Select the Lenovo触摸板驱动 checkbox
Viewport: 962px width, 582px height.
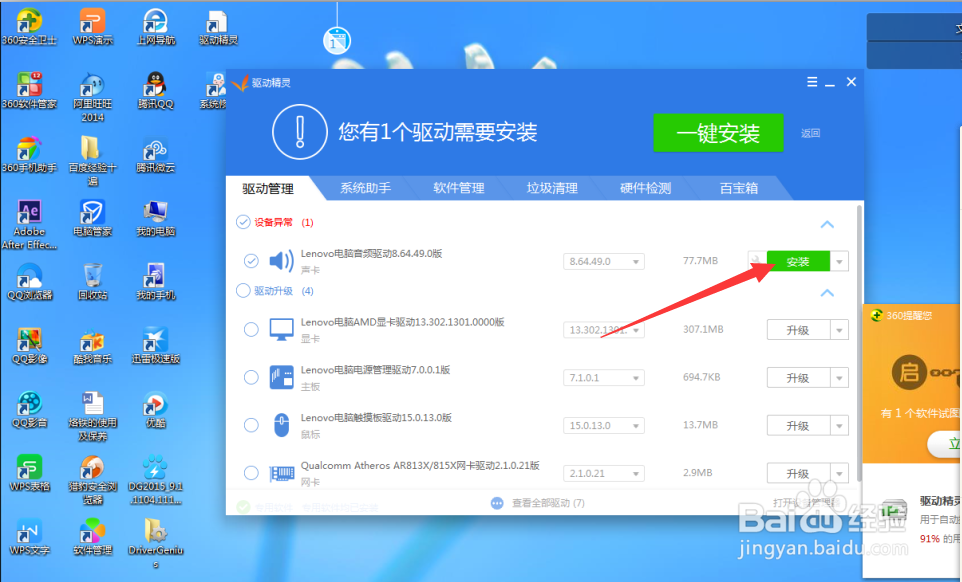251,426
